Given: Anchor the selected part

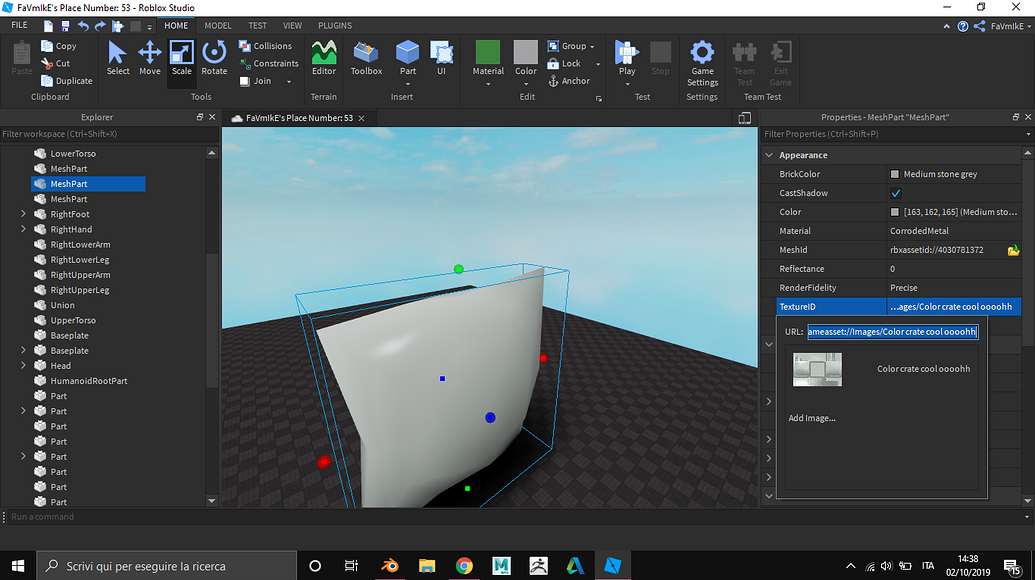Looking at the screenshot, I should click(x=568, y=81).
